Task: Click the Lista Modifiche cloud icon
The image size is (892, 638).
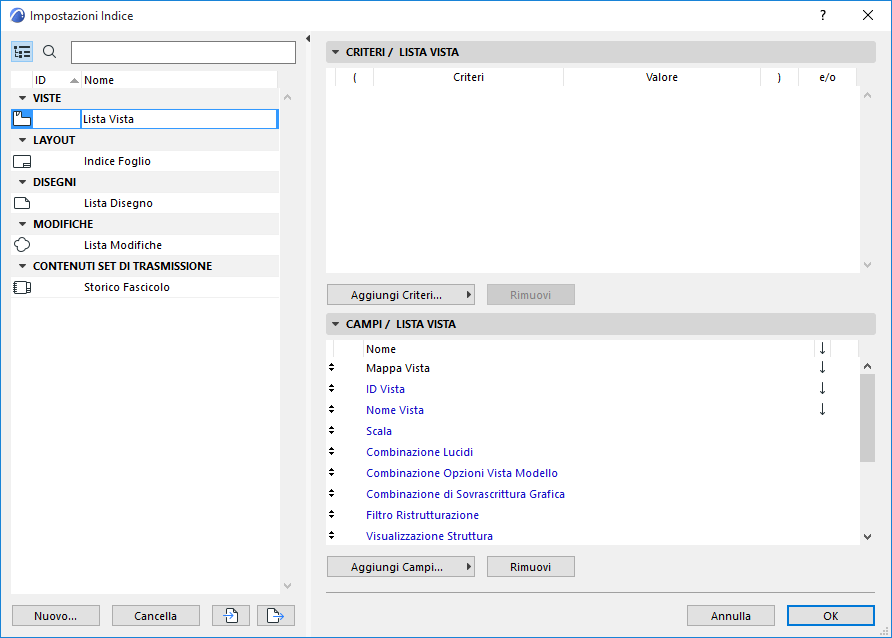Action: point(22,245)
